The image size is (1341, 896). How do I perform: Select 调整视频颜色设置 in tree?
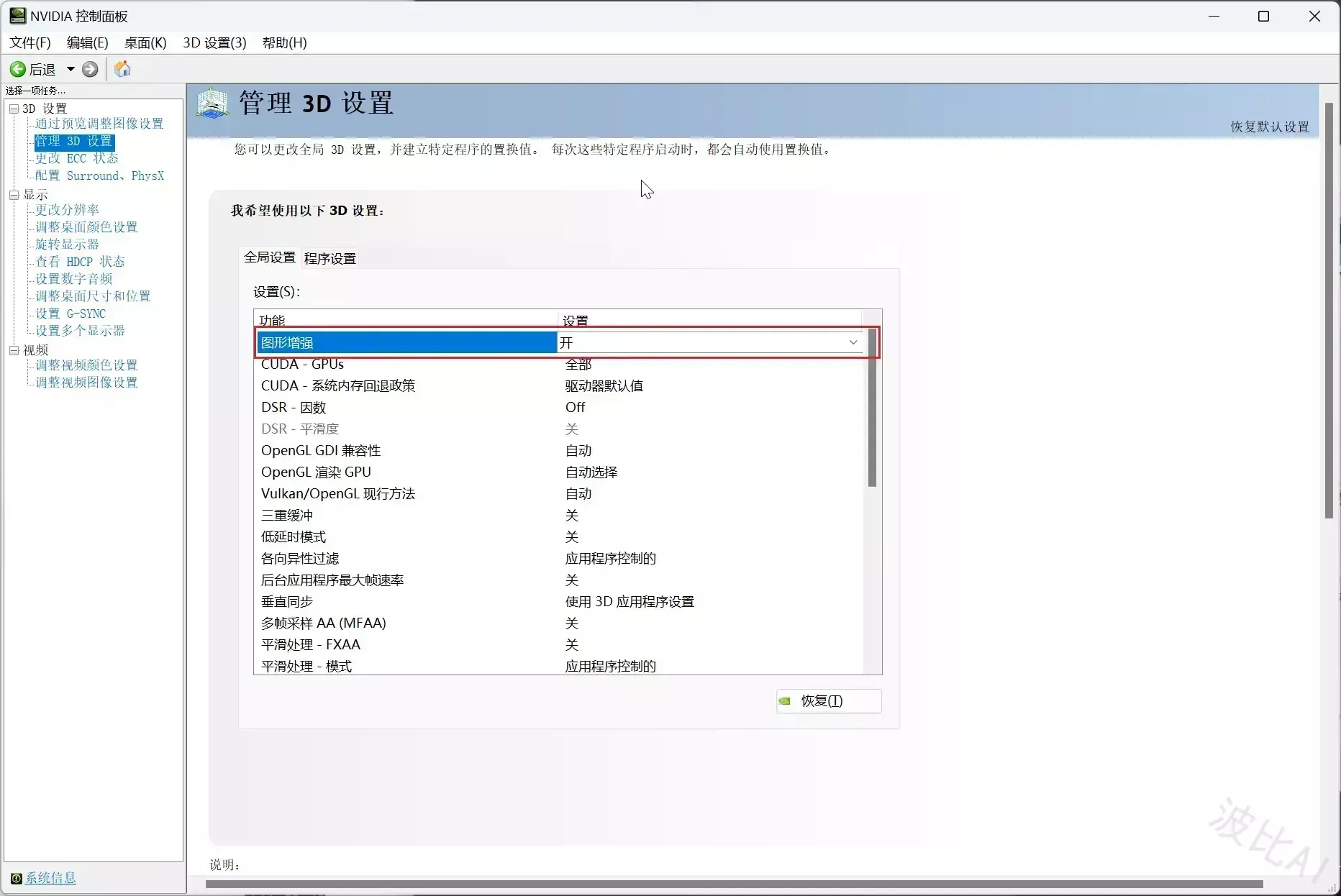(x=86, y=365)
